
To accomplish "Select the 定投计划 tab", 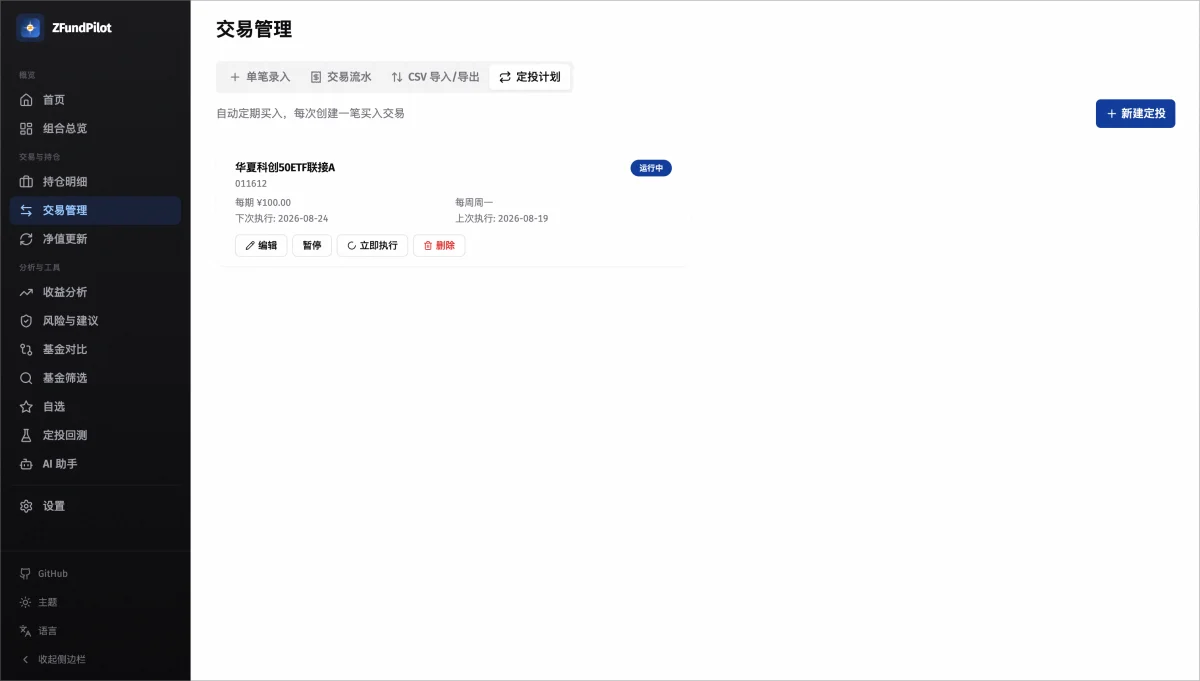I will [x=530, y=77].
